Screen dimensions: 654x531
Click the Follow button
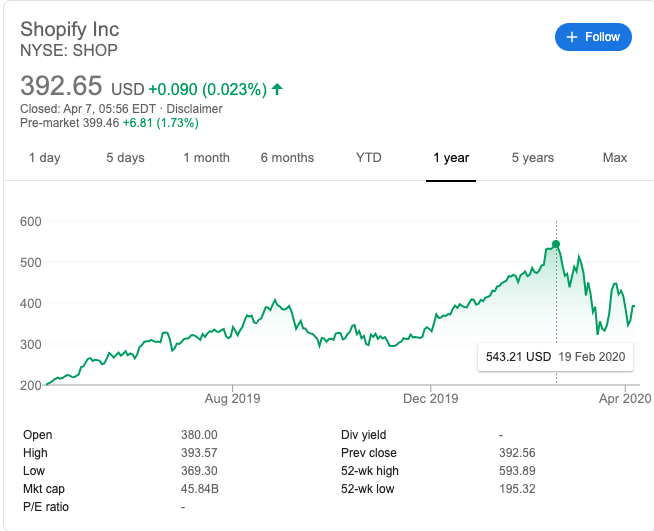(593, 37)
